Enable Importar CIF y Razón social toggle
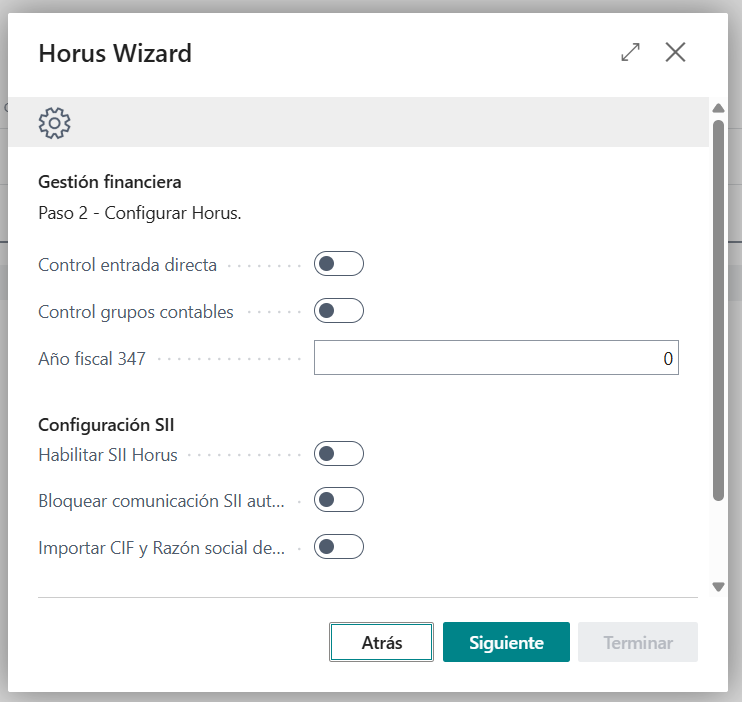Viewport: 742px width, 702px height. click(x=339, y=547)
